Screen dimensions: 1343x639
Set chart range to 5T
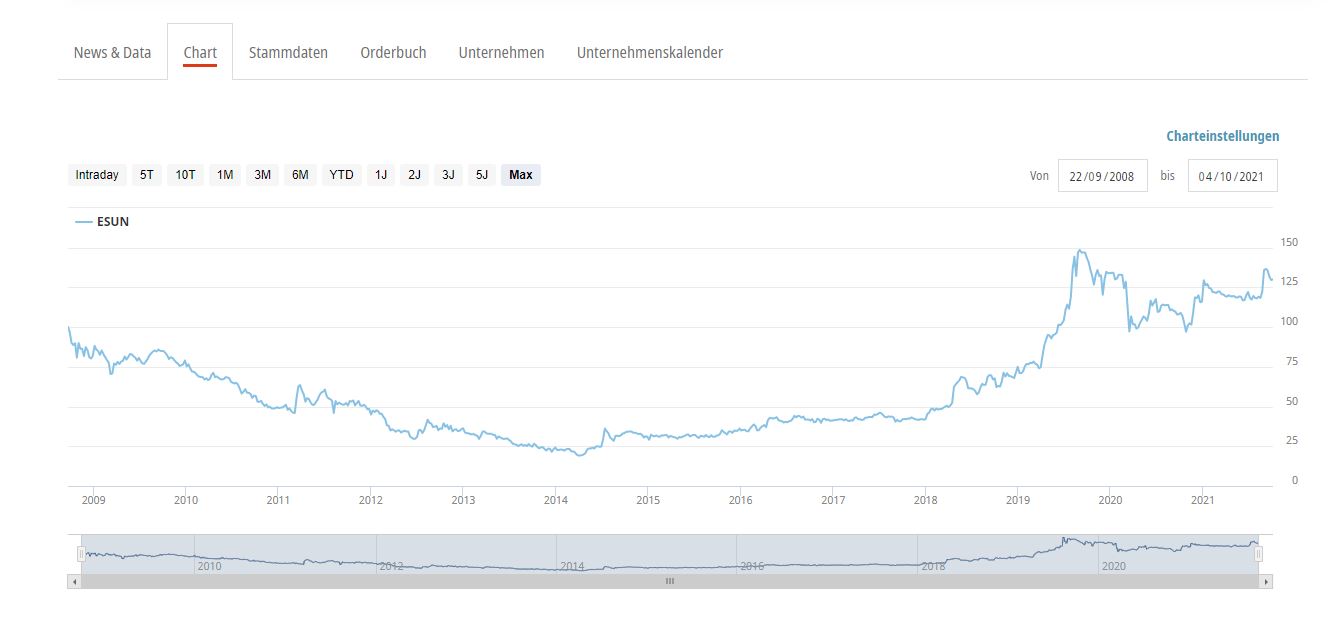point(147,175)
